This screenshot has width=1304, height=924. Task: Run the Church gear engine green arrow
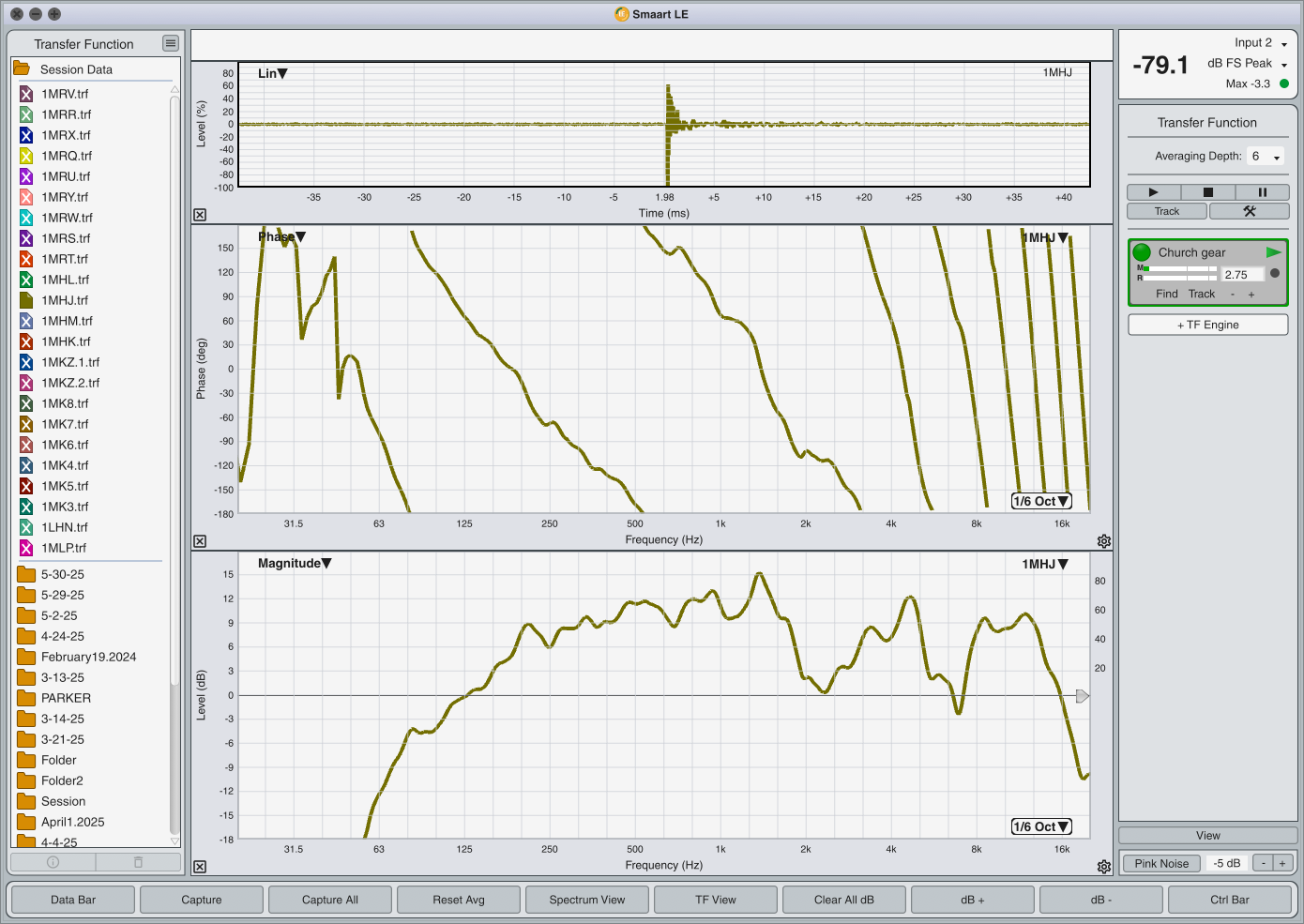[1273, 252]
